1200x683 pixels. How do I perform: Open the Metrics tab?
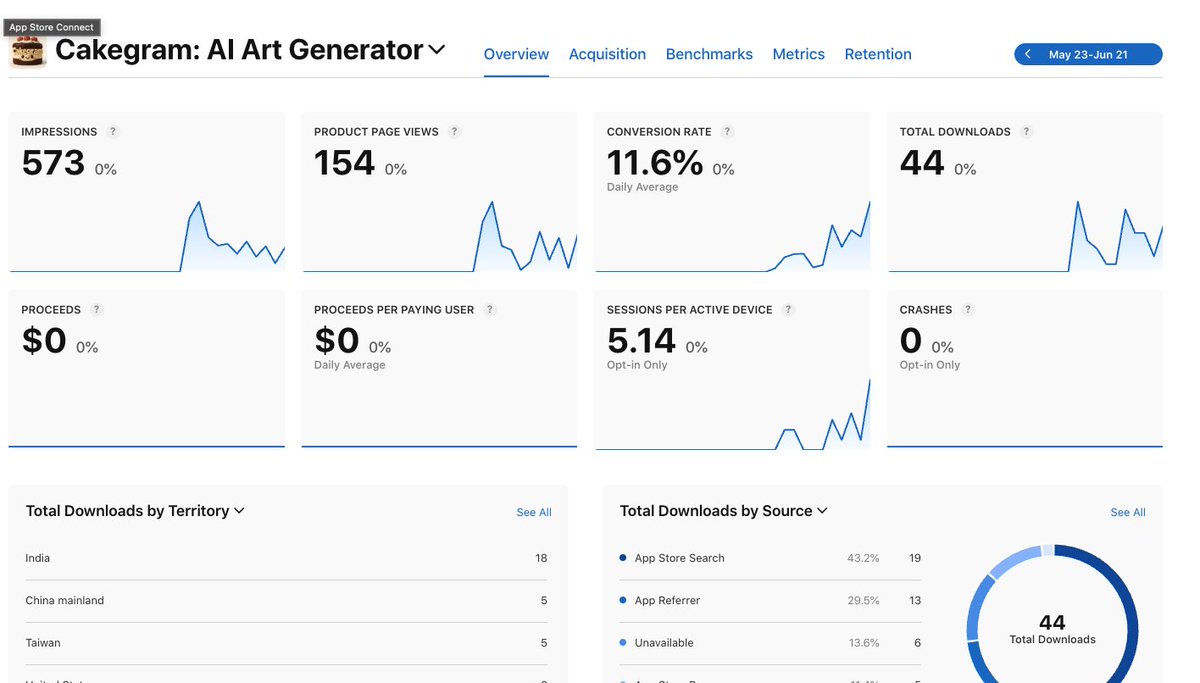tap(799, 54)
